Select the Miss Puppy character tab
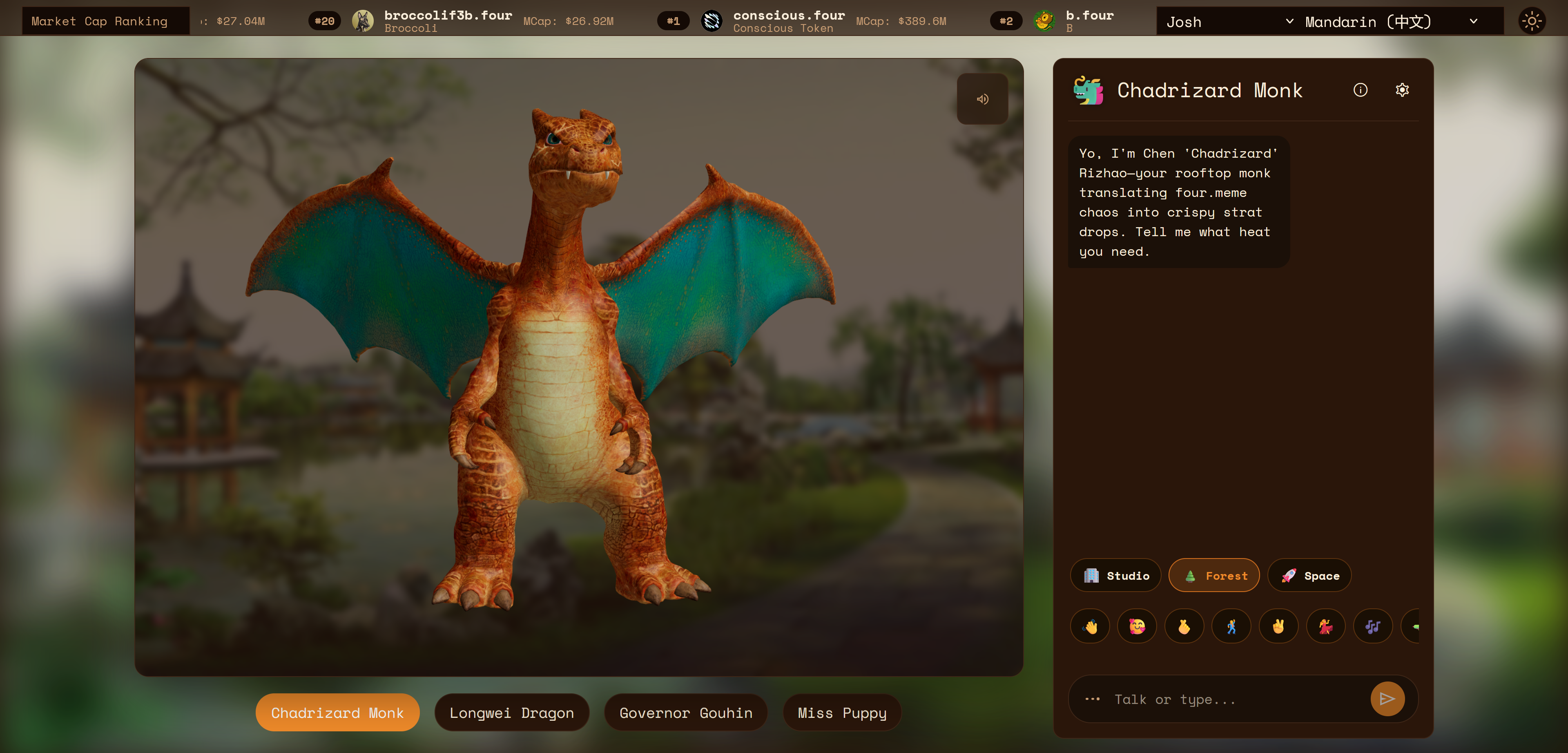The width and height of the screenshot is (1568, 753). click(x=842, y=713)
